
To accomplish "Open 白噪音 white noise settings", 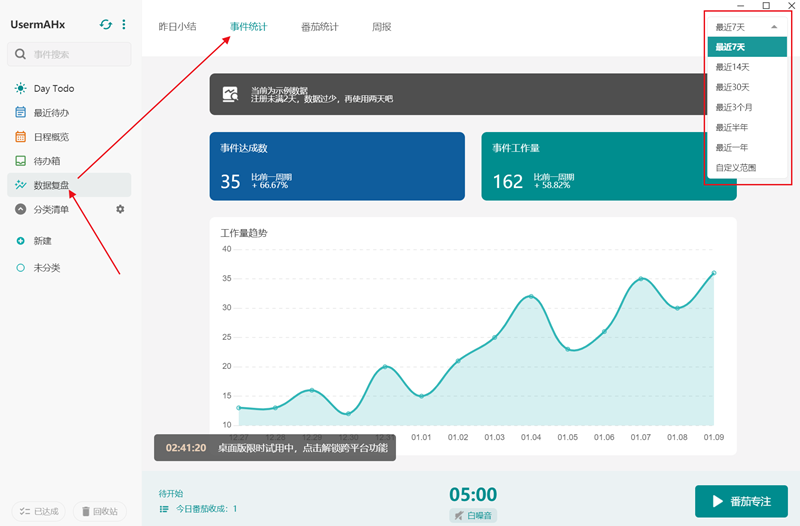I will point(473,515).
